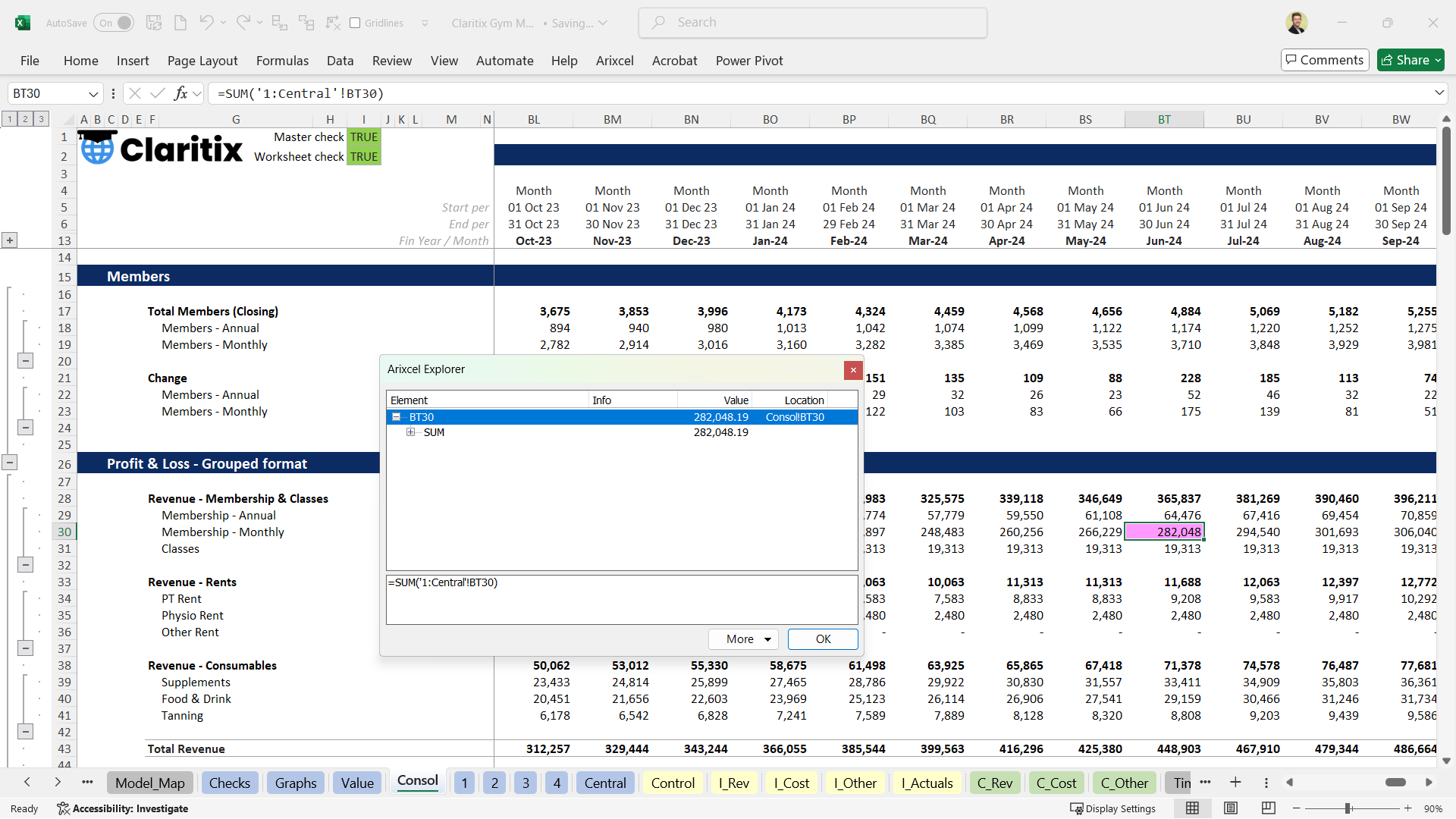Image resolution: width=1456 pixels, height=819 pixels.
Task: Expand the SUM node in Arixcel Explorer
Action: tap(410, 432)
